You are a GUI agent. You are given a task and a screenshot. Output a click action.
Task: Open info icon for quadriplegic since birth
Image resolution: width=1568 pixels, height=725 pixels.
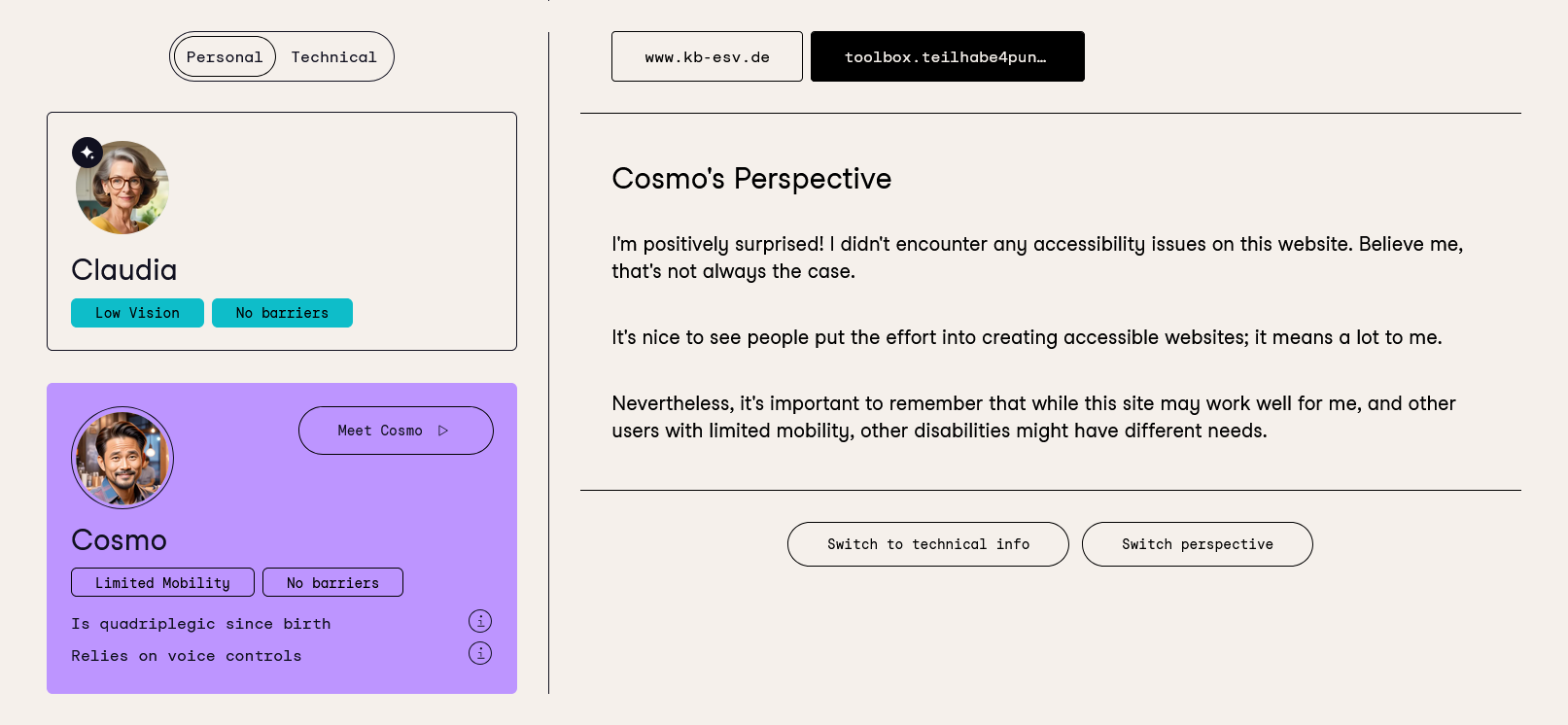pyautogui.click(x=480, y=621)
